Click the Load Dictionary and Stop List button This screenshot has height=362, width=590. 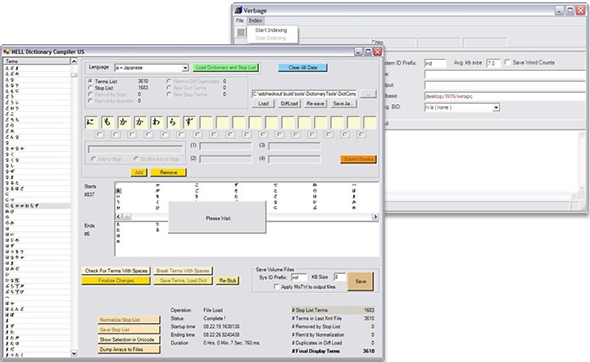pyautogui.click(x=225, y=68)
